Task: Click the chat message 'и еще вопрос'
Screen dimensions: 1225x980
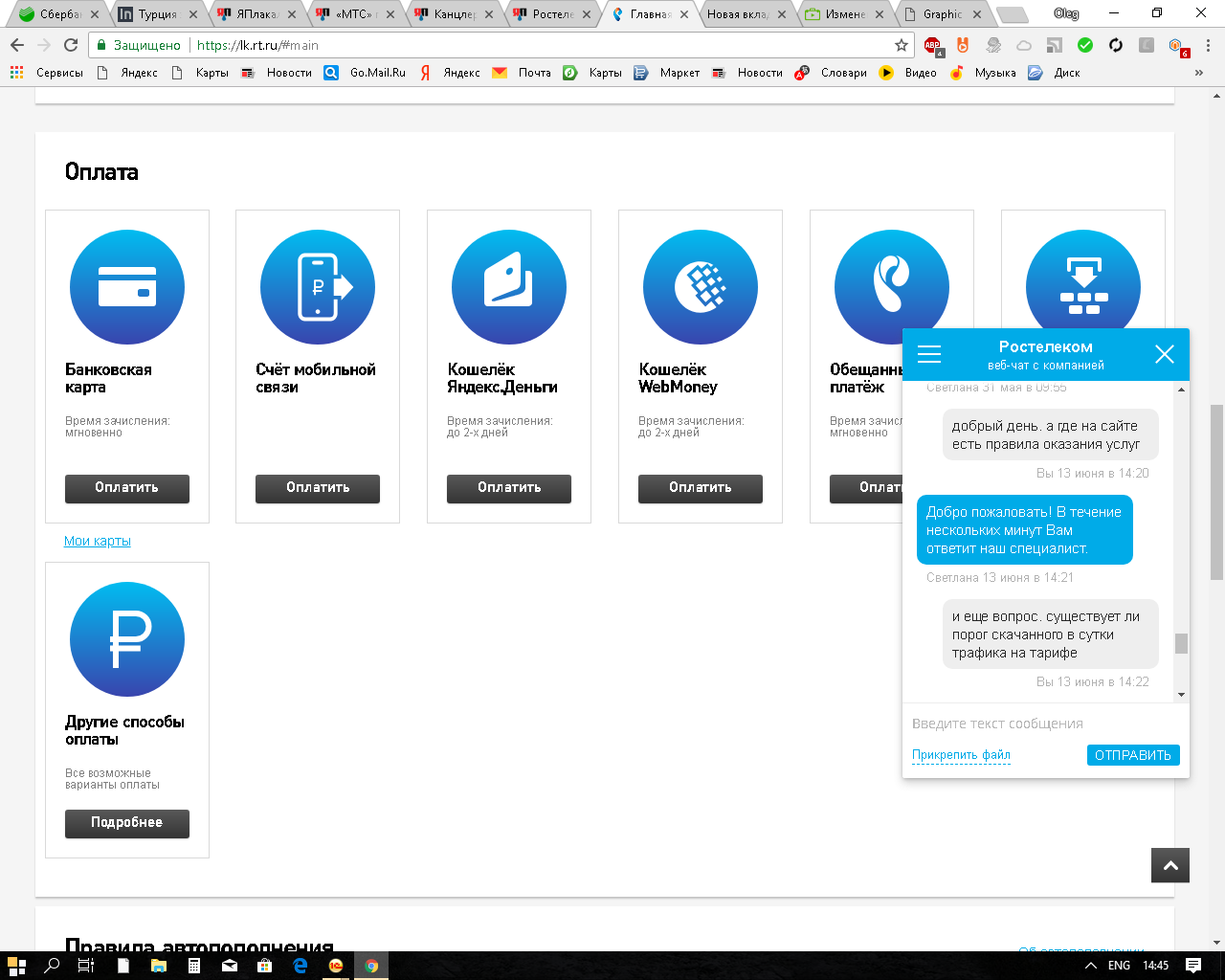Action: coord(1050,635)
